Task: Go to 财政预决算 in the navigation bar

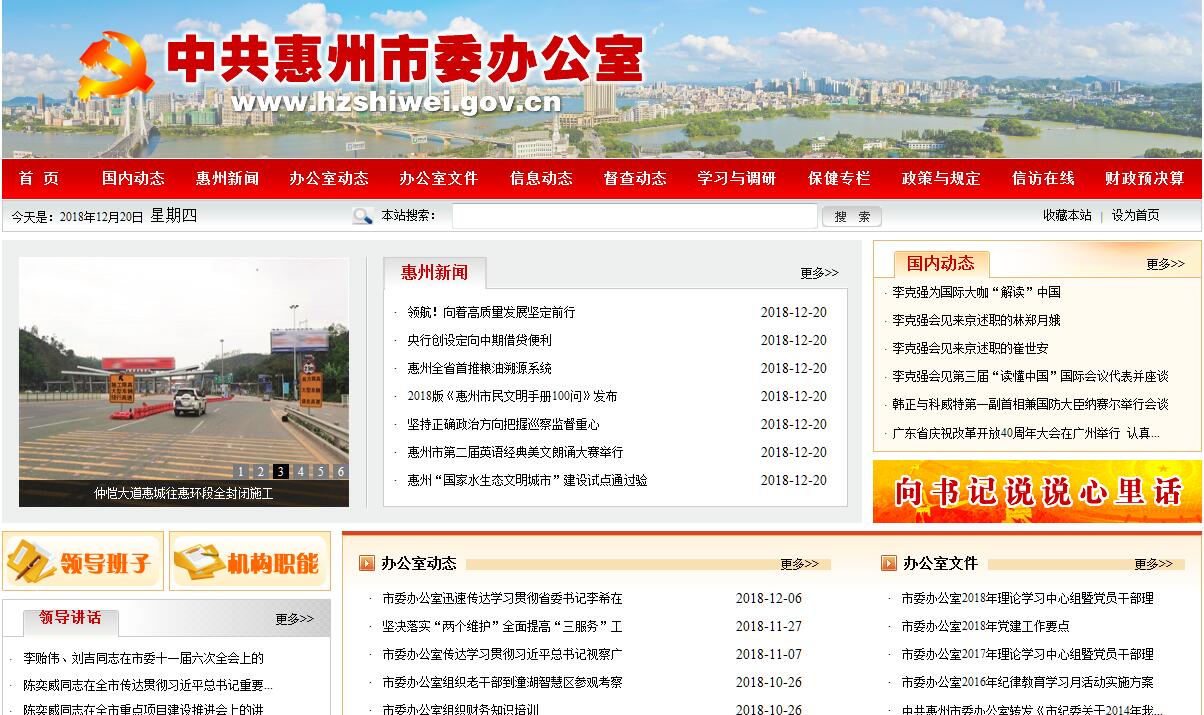Action: (1144, 179)
